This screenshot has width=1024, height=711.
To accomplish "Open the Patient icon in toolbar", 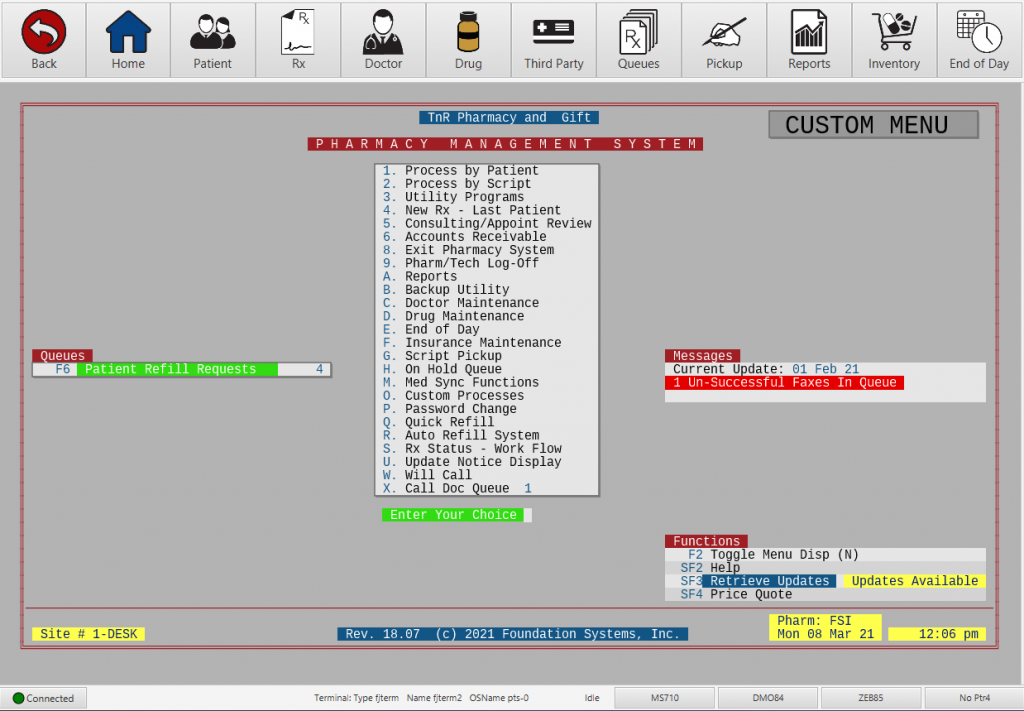I will click(212, 32).
